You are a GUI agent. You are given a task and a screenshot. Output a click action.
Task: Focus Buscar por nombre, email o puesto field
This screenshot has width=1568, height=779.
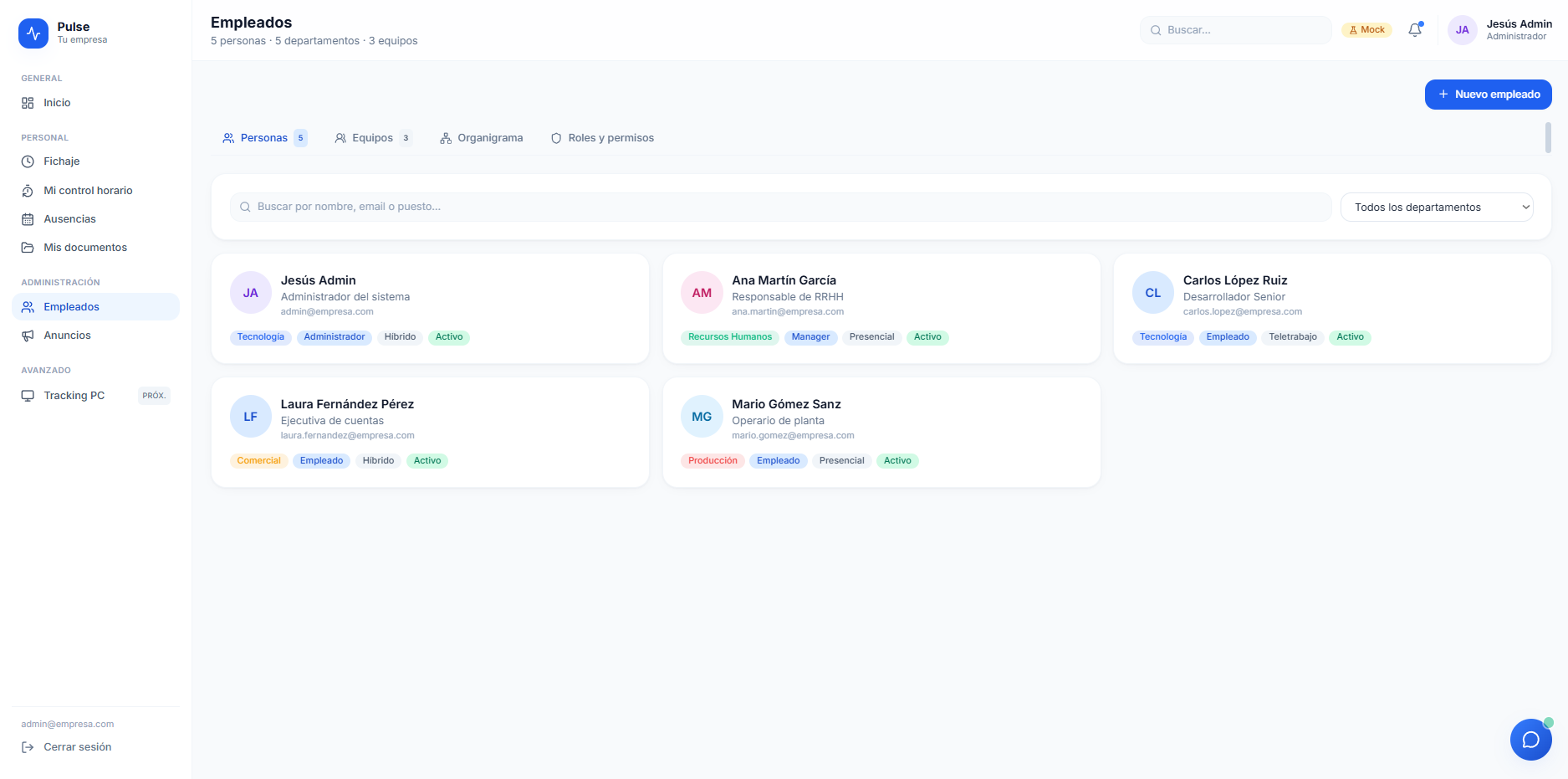point(780,207)
